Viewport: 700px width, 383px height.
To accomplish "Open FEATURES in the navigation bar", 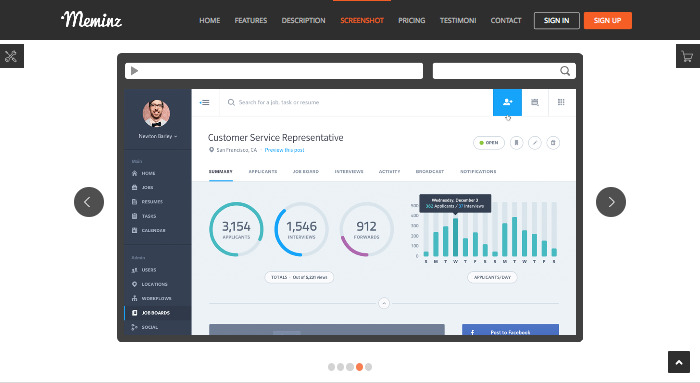I will 251,21.
